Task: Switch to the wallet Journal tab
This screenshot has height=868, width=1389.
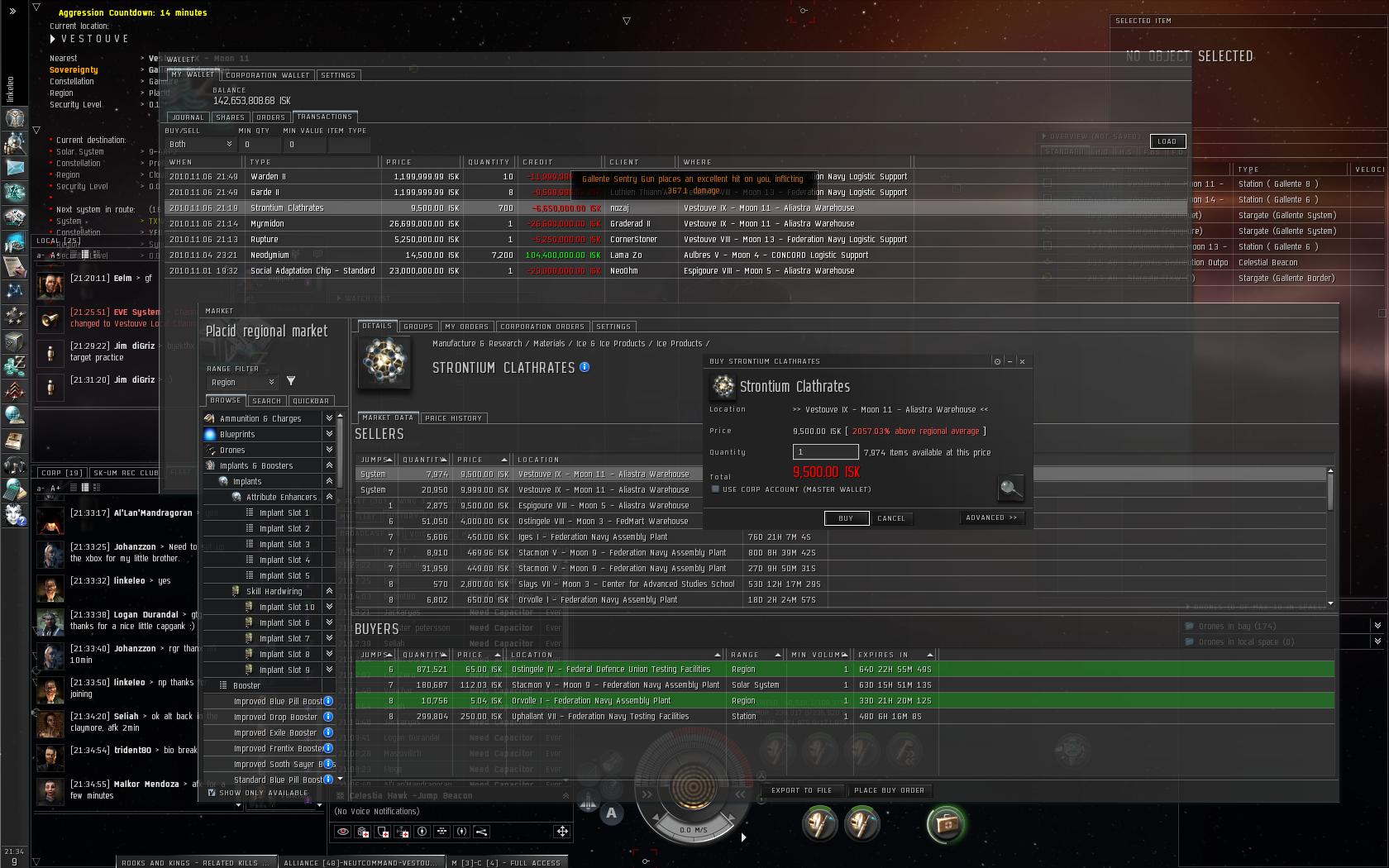Action: pyautogui.click(x=188, y=117)
